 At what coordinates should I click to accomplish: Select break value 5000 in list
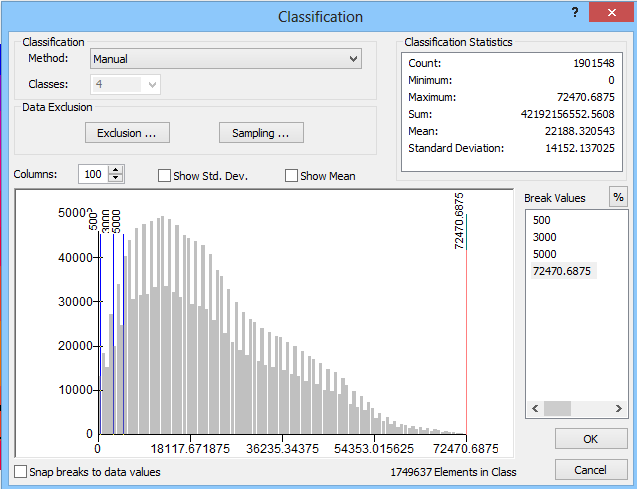pos(545,254)
